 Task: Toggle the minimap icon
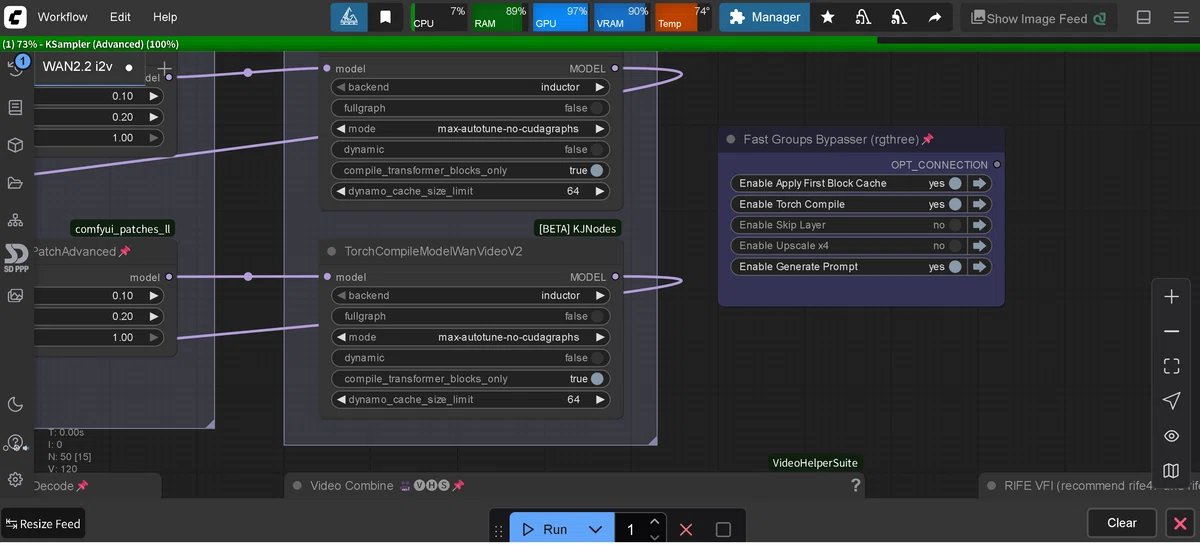tap(1171, 471)
